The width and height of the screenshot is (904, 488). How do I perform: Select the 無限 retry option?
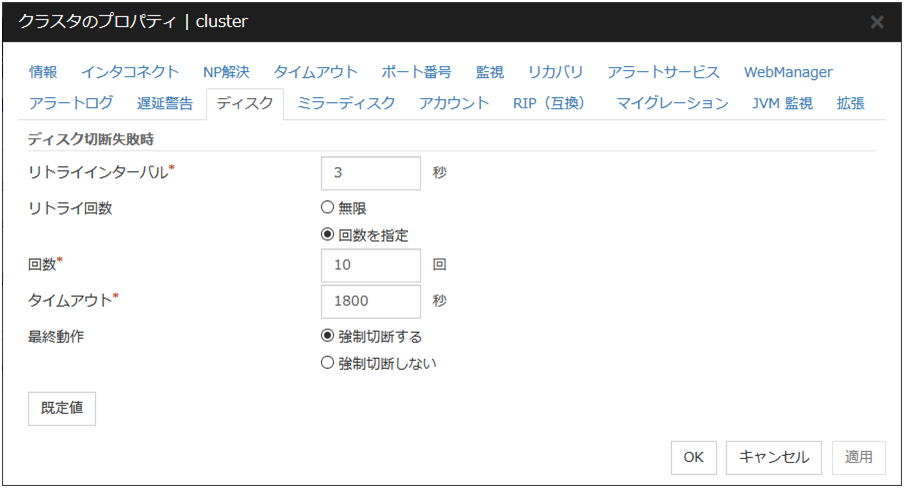327,208
